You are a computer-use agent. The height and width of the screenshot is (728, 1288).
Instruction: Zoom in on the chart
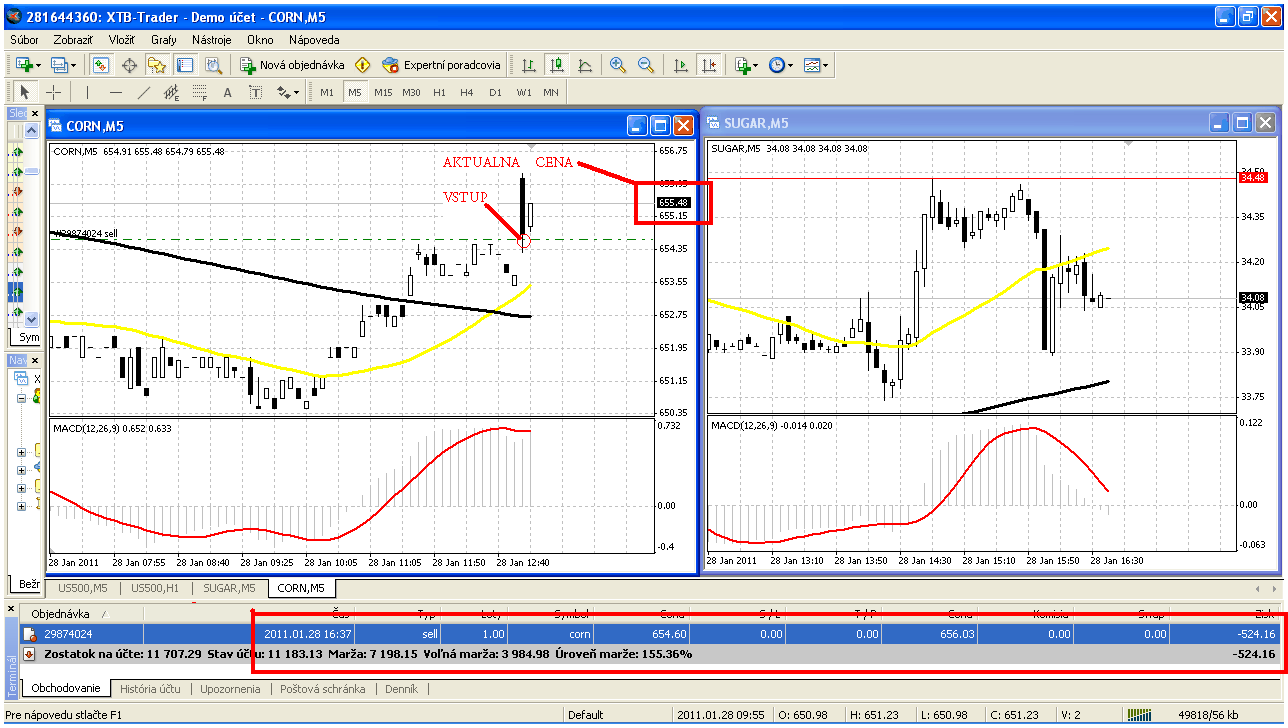[618, 65]
